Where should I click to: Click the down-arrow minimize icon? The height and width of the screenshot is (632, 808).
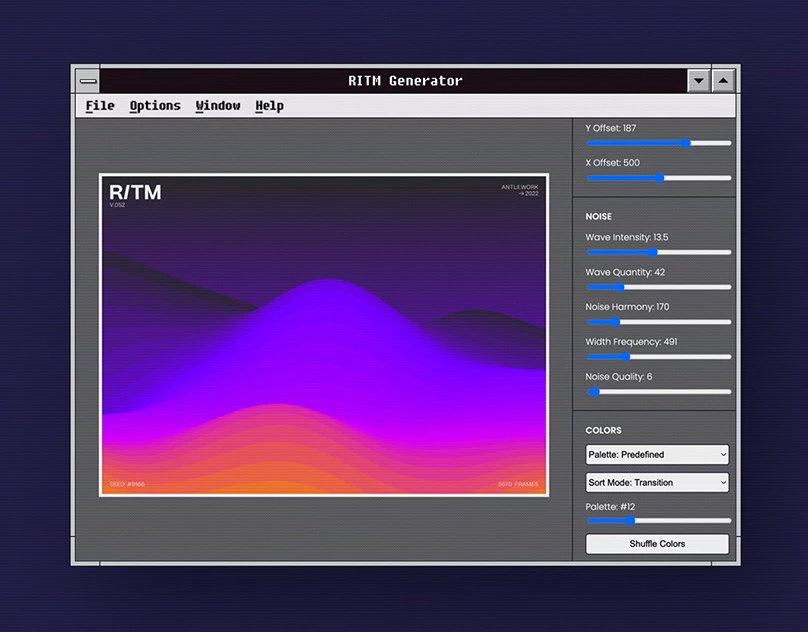pyautogui.click(x=699, y=81)
